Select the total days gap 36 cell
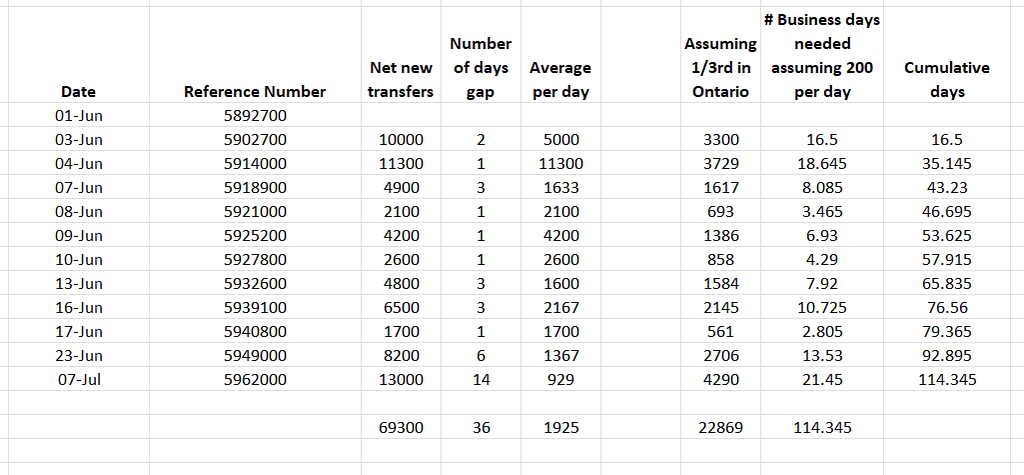 click(x=481, y=427)
